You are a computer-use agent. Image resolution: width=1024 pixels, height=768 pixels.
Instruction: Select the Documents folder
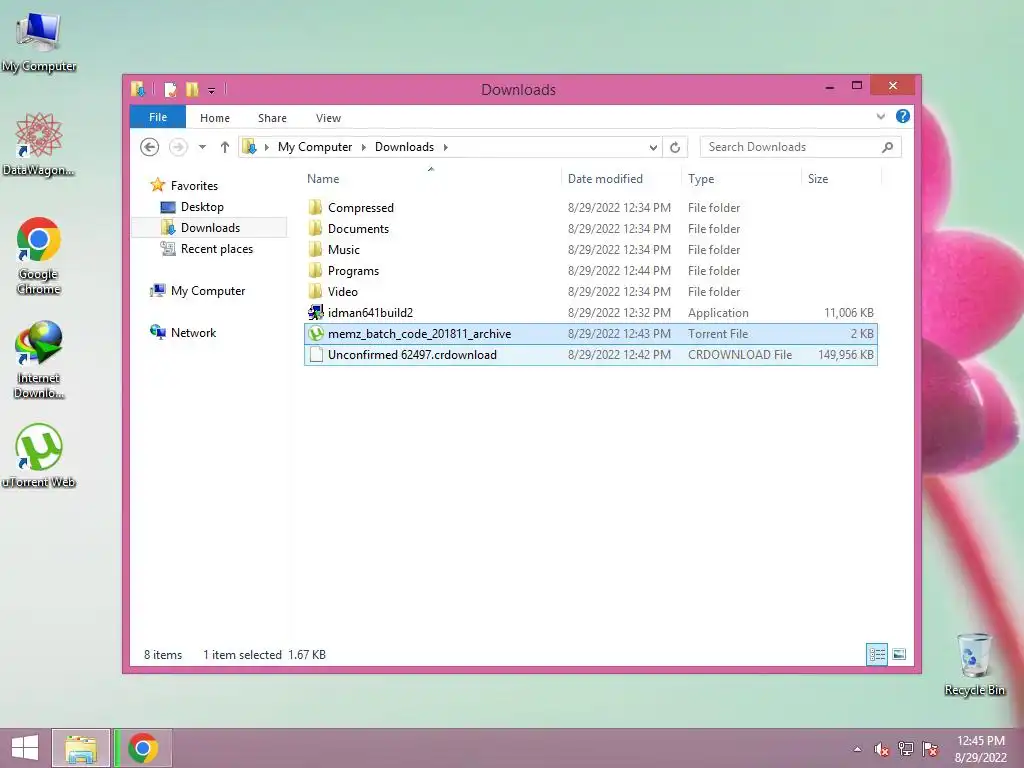[590, 229]
